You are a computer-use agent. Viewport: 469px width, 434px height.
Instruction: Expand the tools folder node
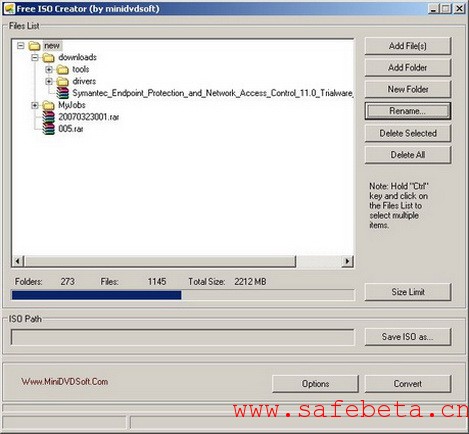49,70
